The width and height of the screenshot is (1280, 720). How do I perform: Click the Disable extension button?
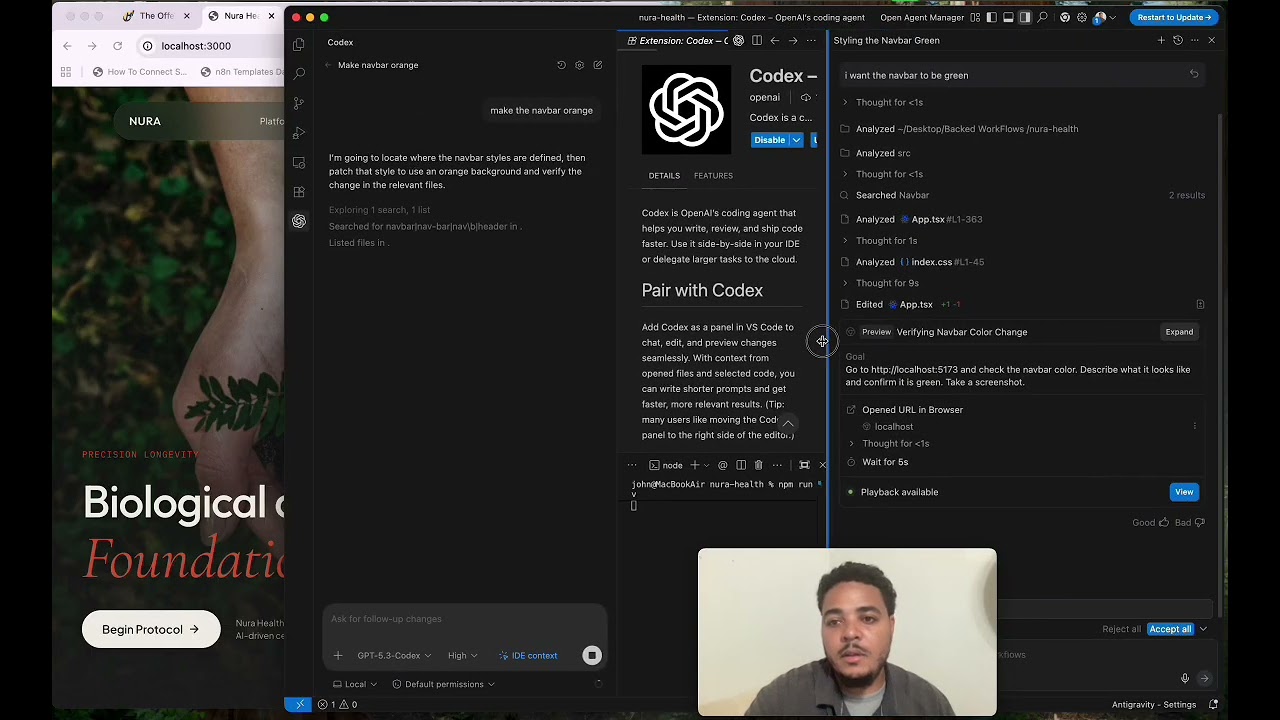pyautogui.click(x=770, y=140)
